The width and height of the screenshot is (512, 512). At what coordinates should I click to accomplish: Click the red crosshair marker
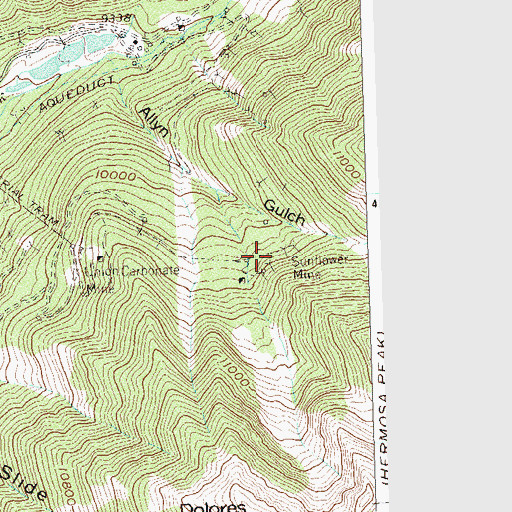tap(256, 256)
